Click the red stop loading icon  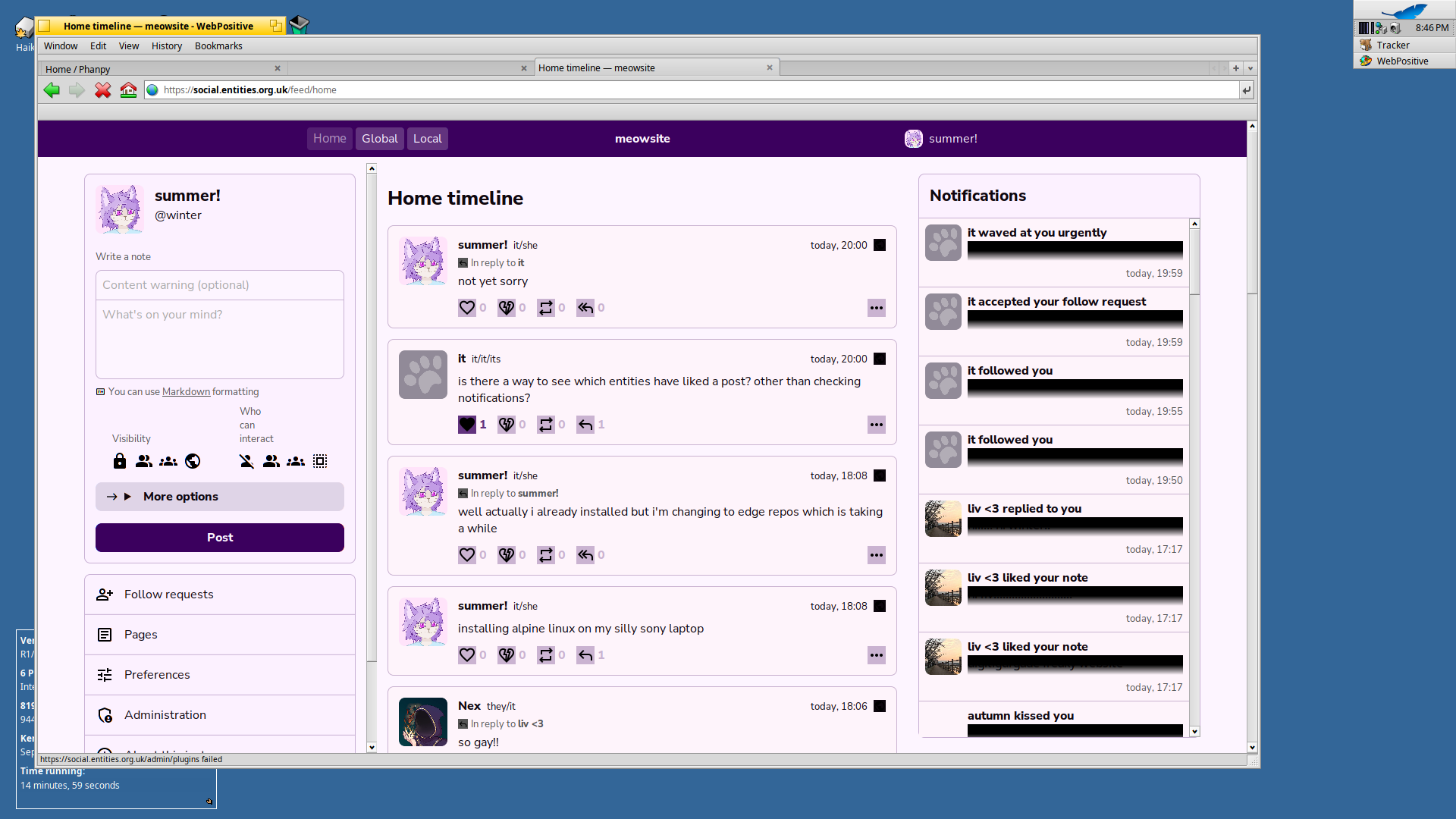click(103, 90)
